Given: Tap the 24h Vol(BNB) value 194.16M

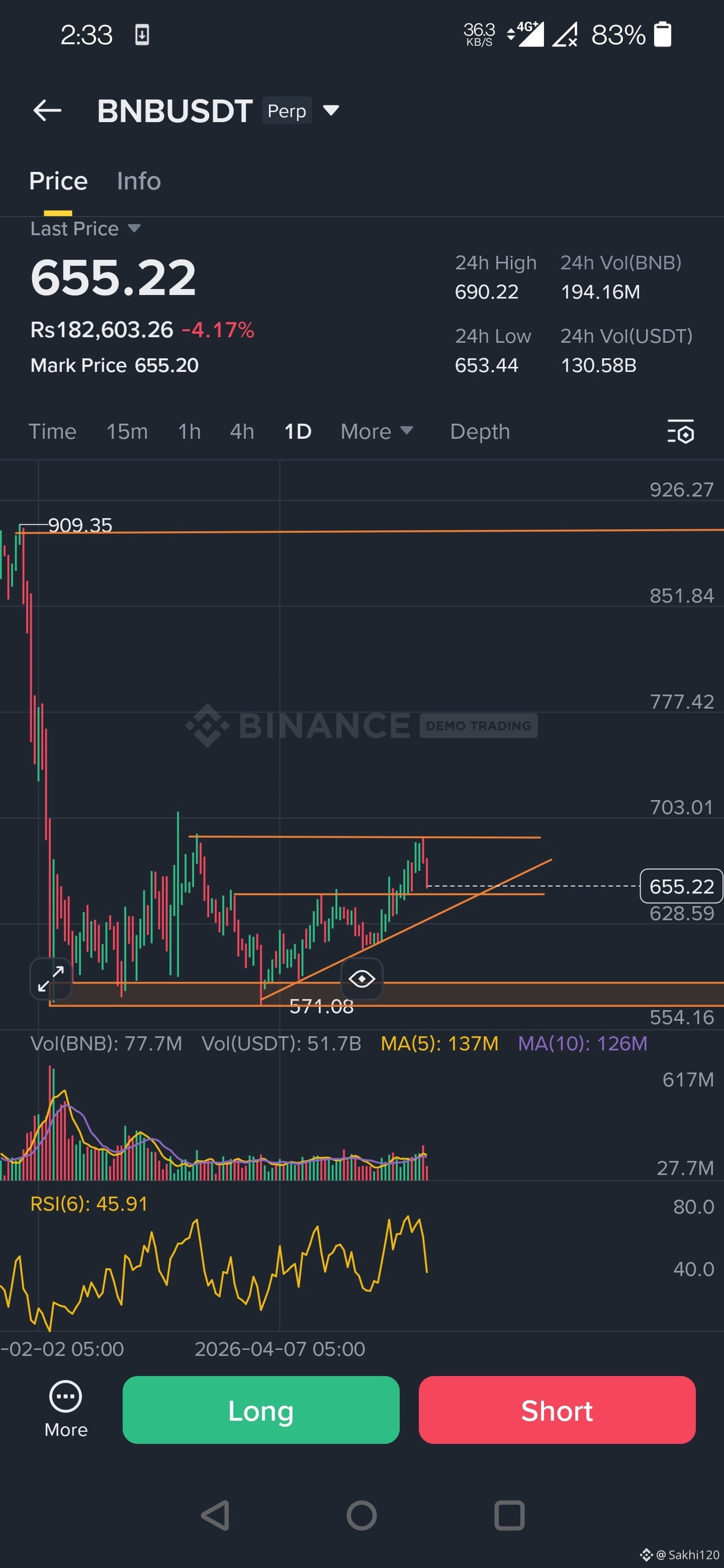Looking at the screenshot, I should (x=600, y=292).
